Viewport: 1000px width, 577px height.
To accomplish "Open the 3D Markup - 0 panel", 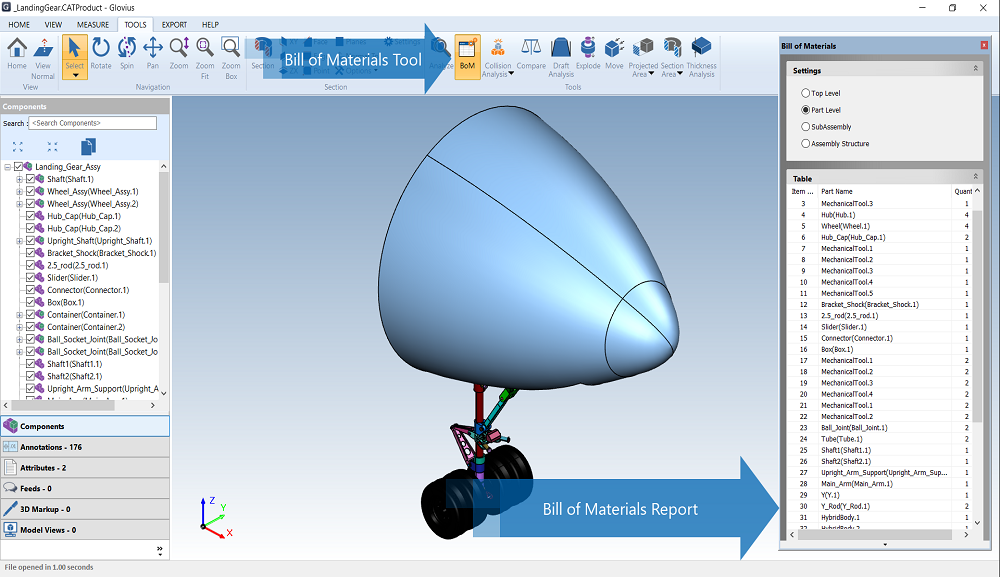I will (85, 509).
